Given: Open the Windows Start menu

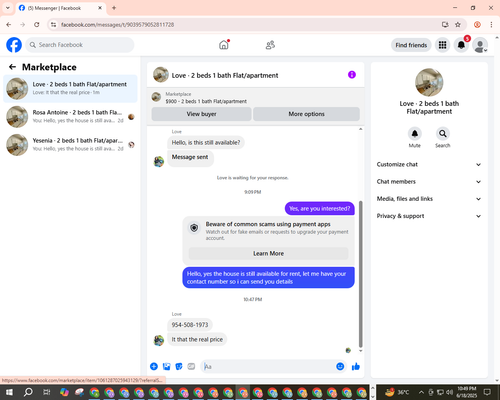Looking at the screenshot, I should [9, 392].
